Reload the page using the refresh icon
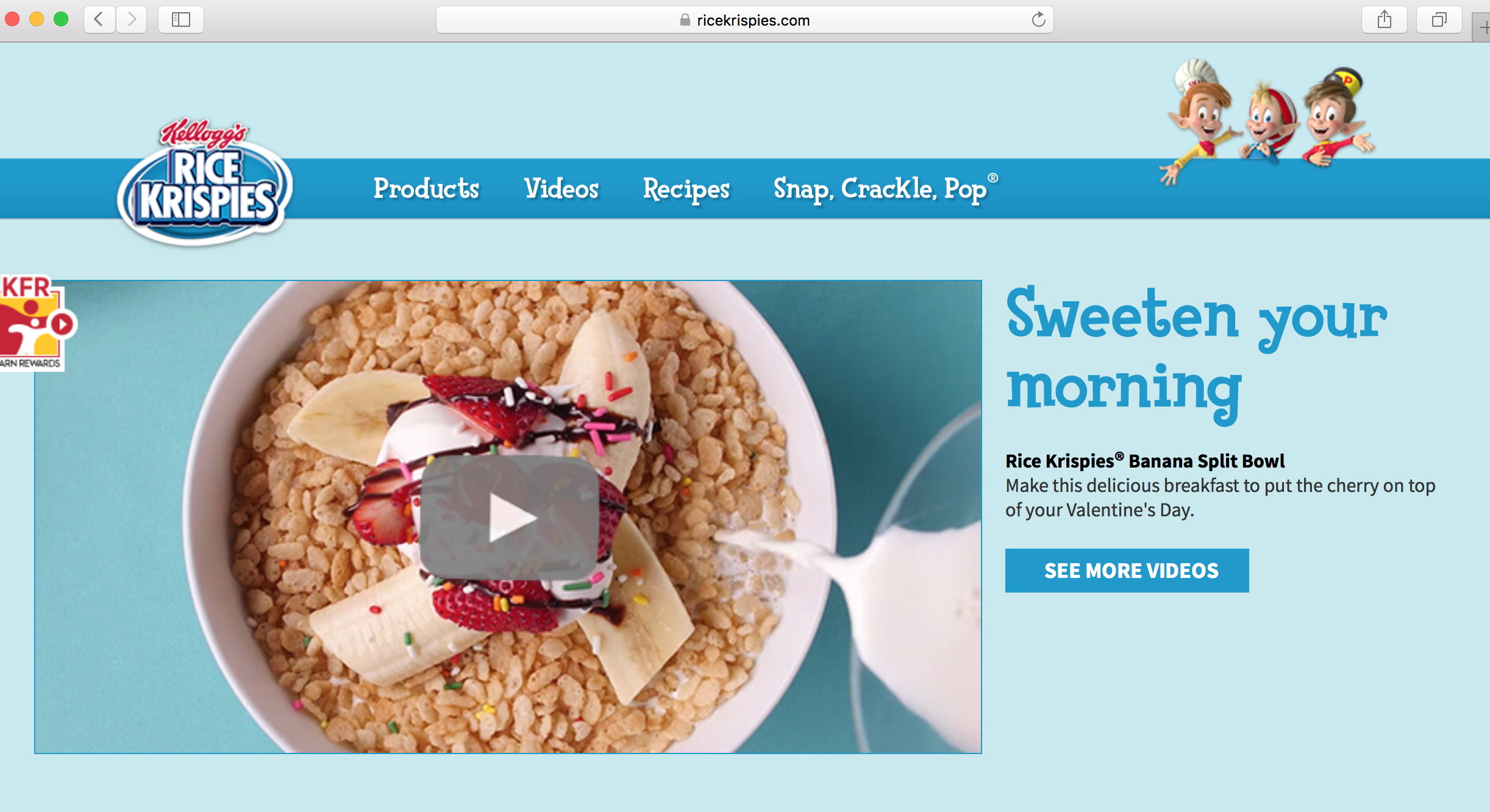1490x812 pixels. (x=1038, y=20)
